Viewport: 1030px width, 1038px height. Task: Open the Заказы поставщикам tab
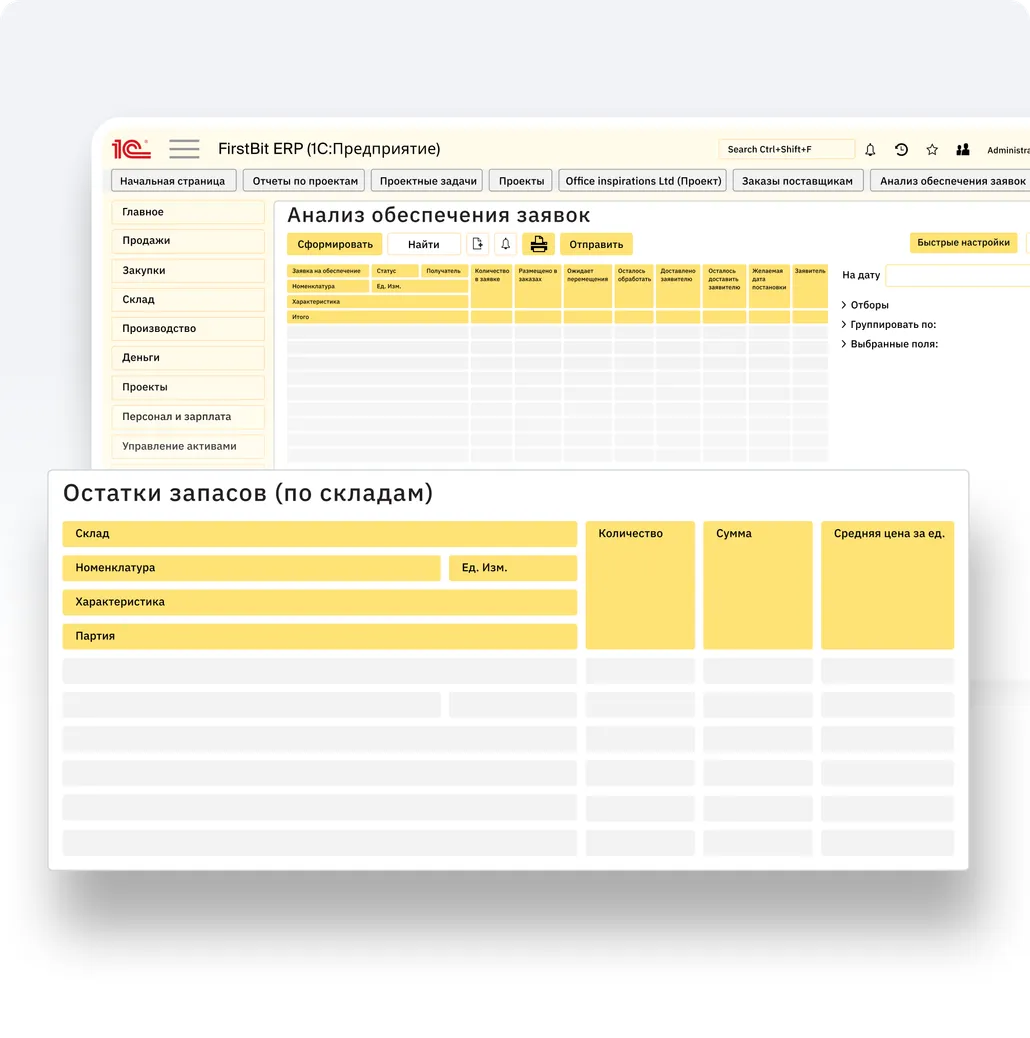point(797,181)
